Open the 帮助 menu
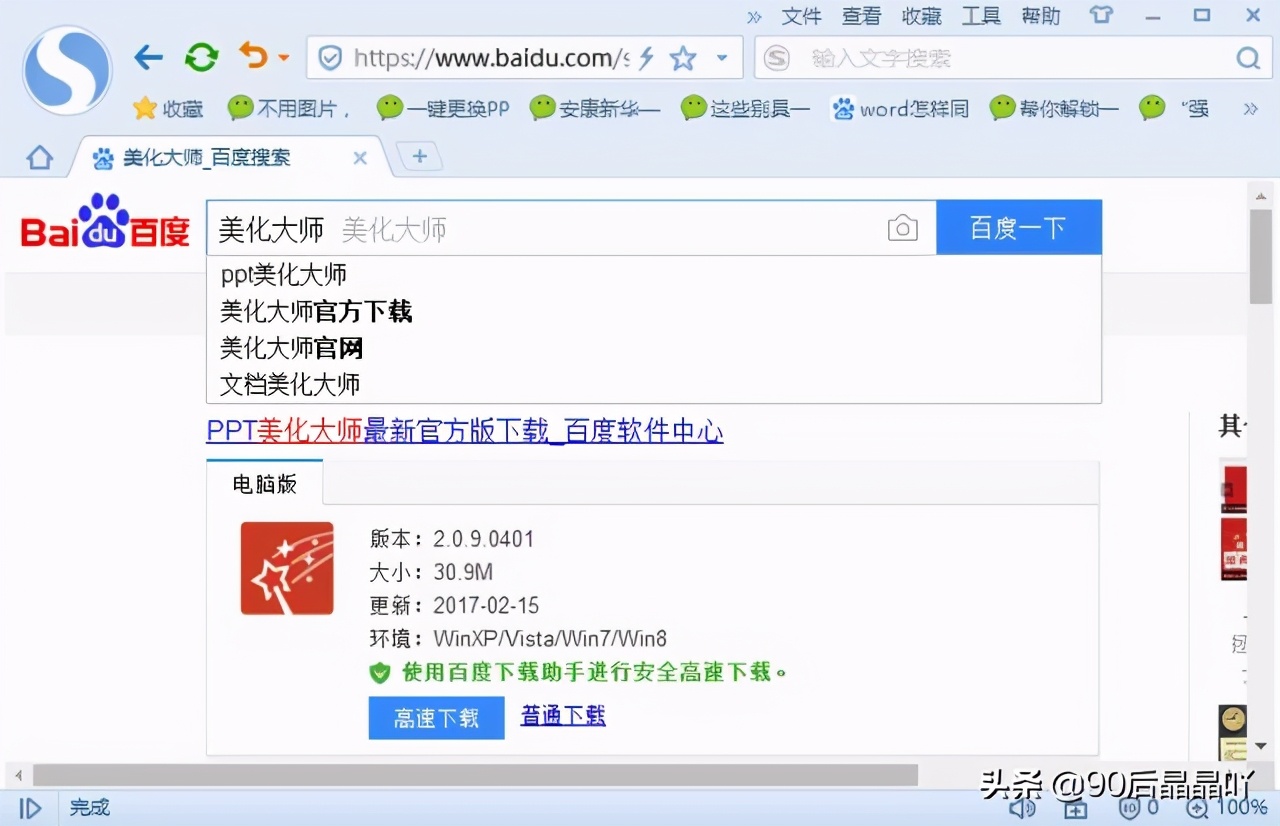Screen dimensions: 1280x826 (1041, 16)
